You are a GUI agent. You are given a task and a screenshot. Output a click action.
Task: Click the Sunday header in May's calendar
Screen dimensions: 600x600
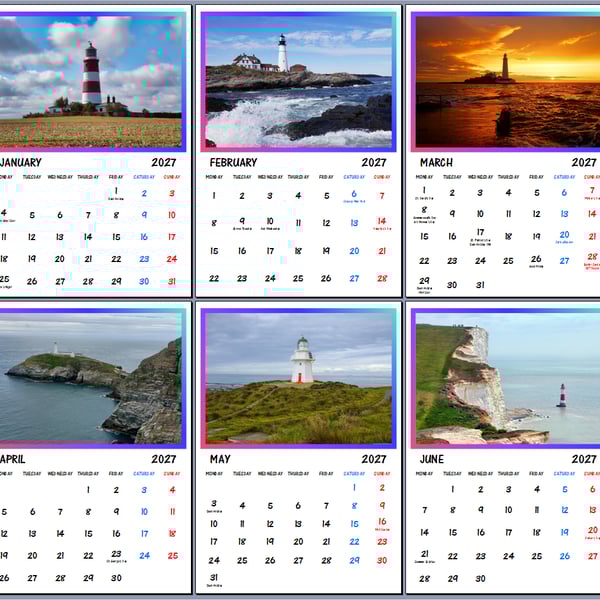[x=382, y=474]
